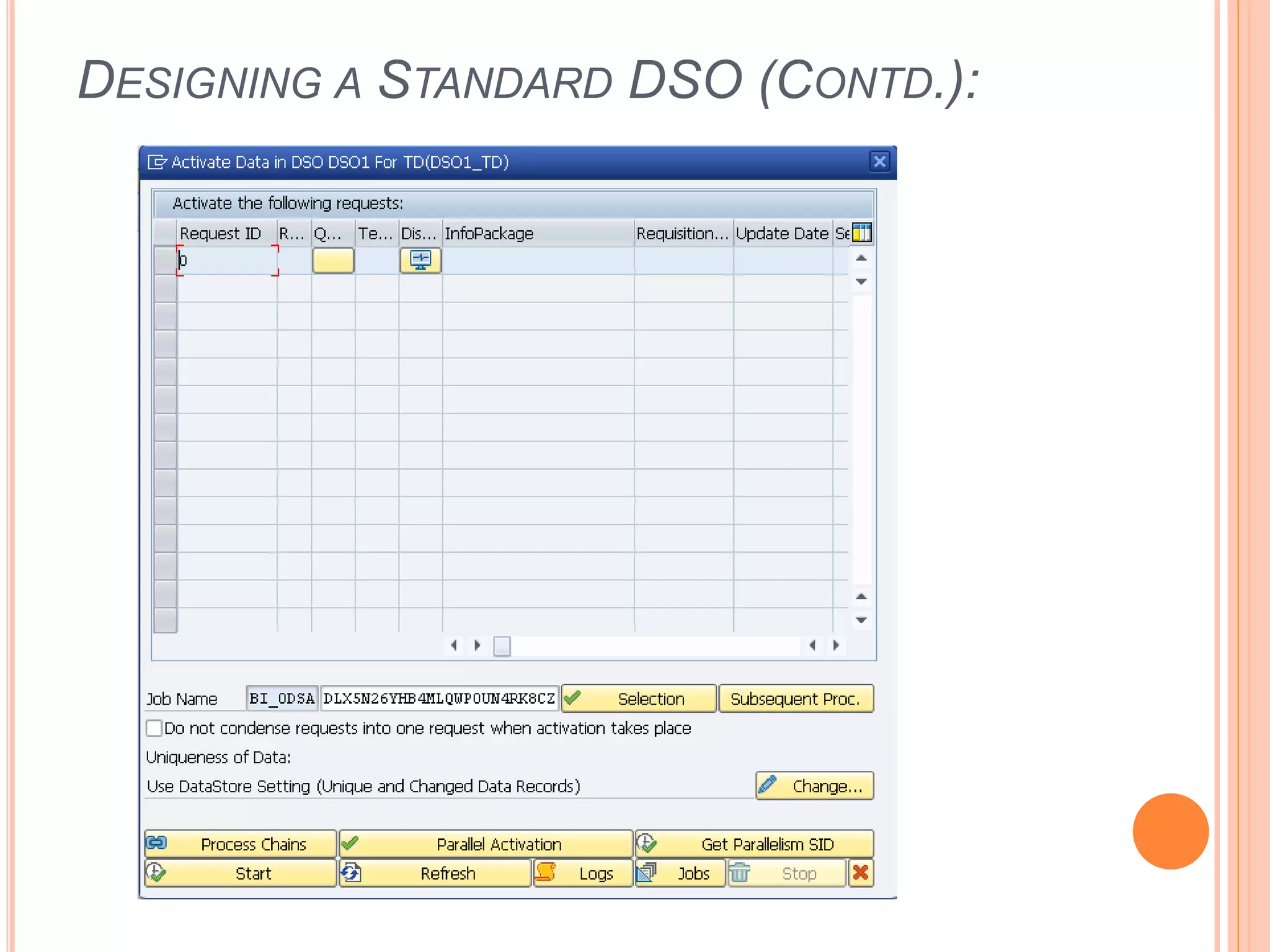Click the display monitor icon in Dis... column
Screen dimensions: 1270x952
coord(420,260)
